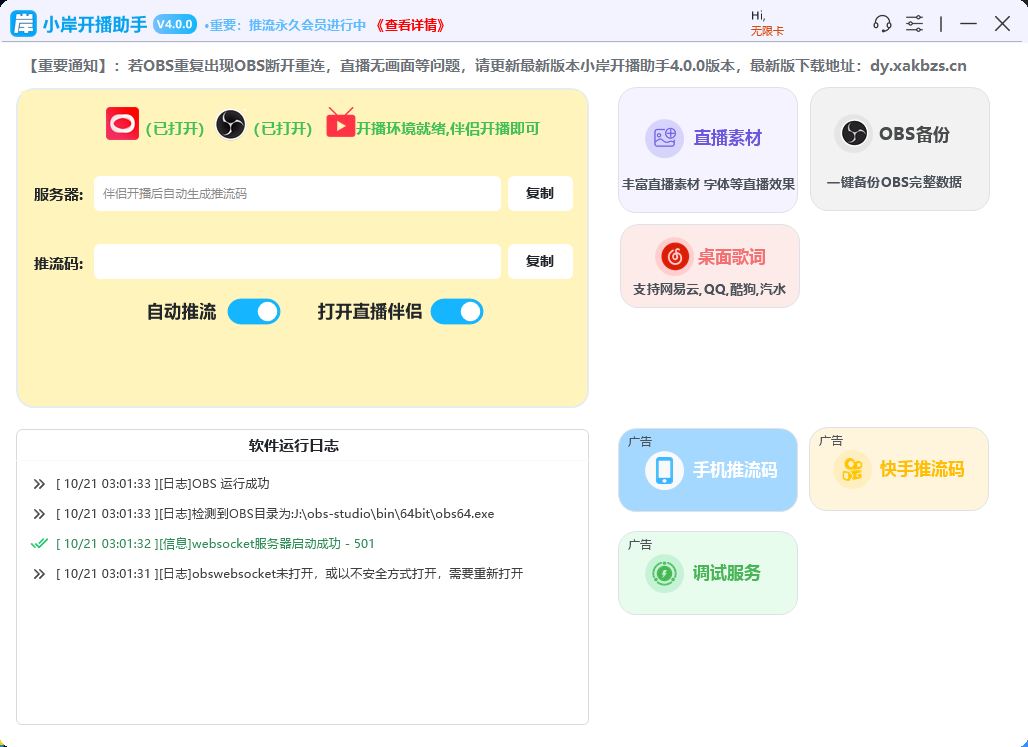This screenshot has height=747, width=1028.
Task: Open the OBS备份 backup card
Action: (x=899, y=149)
